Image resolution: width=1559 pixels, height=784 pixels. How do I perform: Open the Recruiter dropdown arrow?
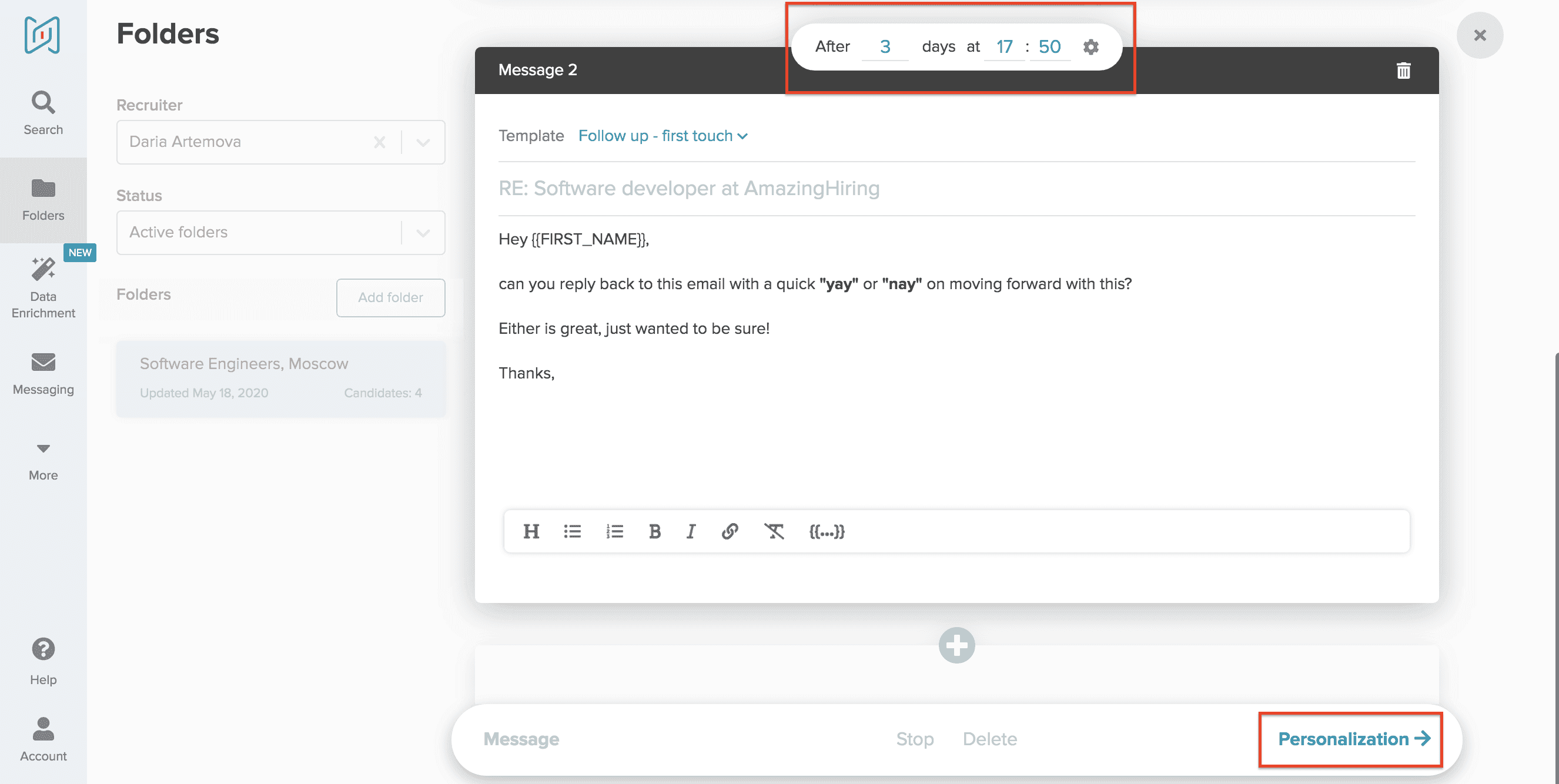pos(423,142)
